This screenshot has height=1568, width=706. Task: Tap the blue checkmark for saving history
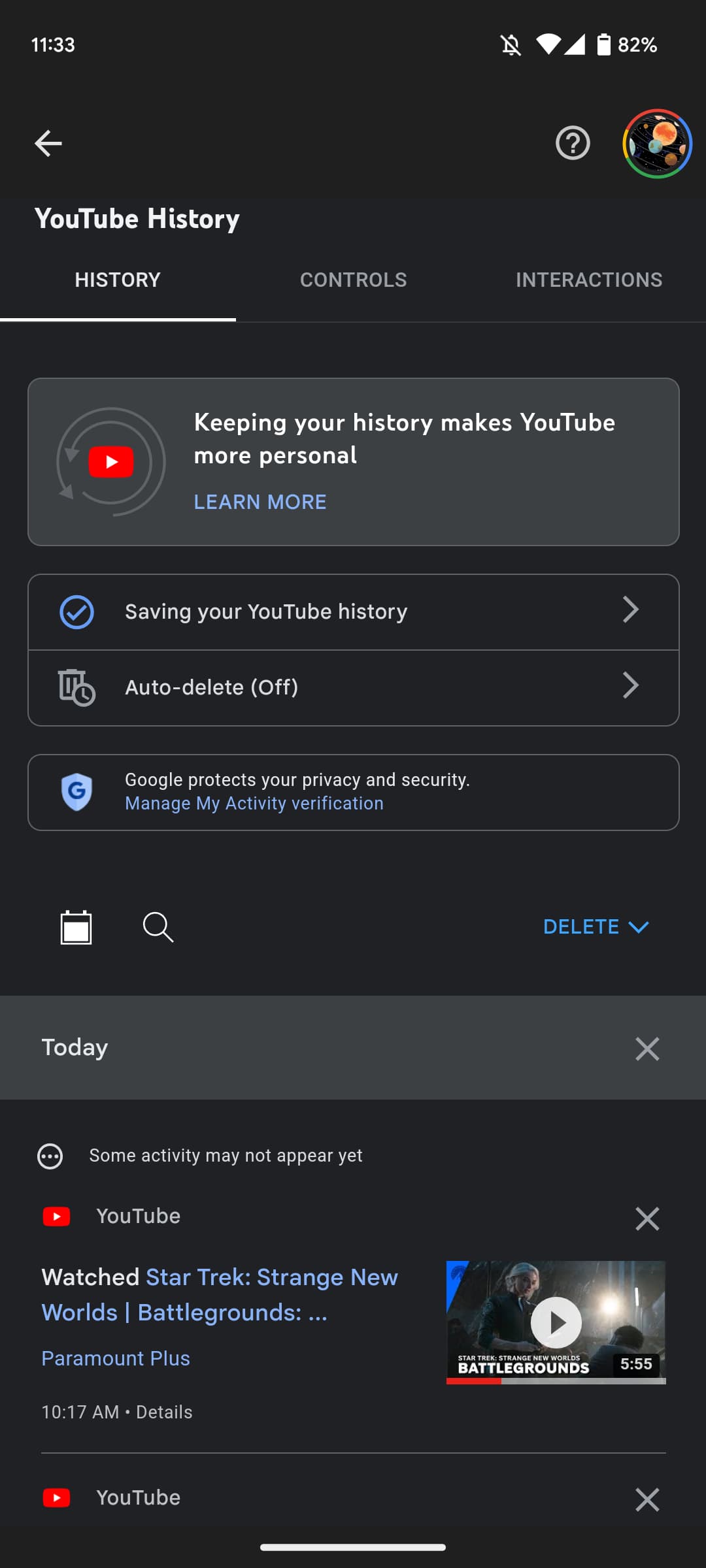point(76,612)
